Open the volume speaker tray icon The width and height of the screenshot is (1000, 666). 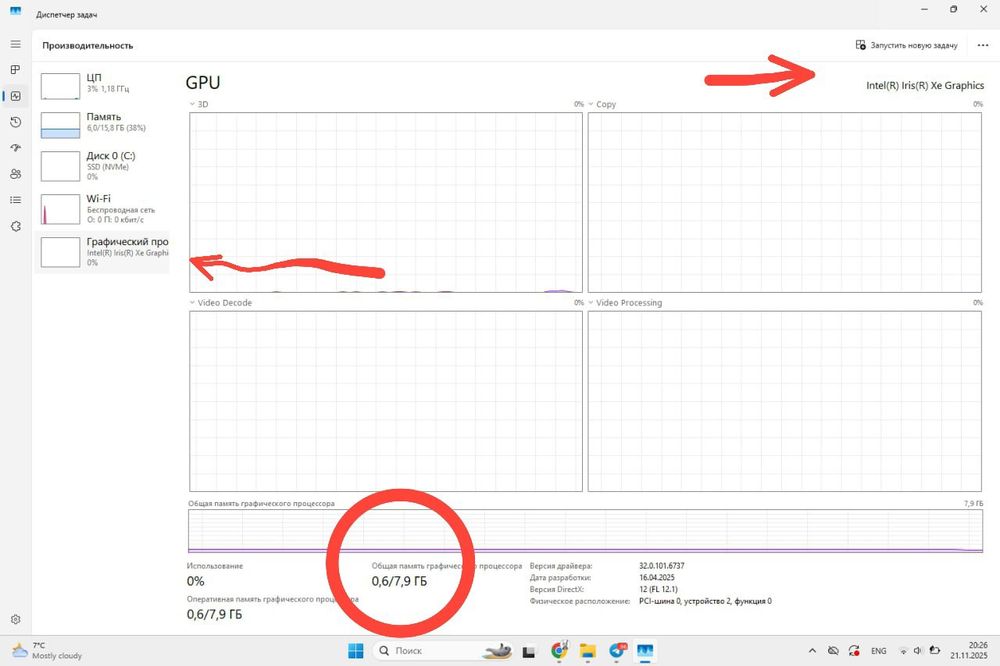(918, 651)
